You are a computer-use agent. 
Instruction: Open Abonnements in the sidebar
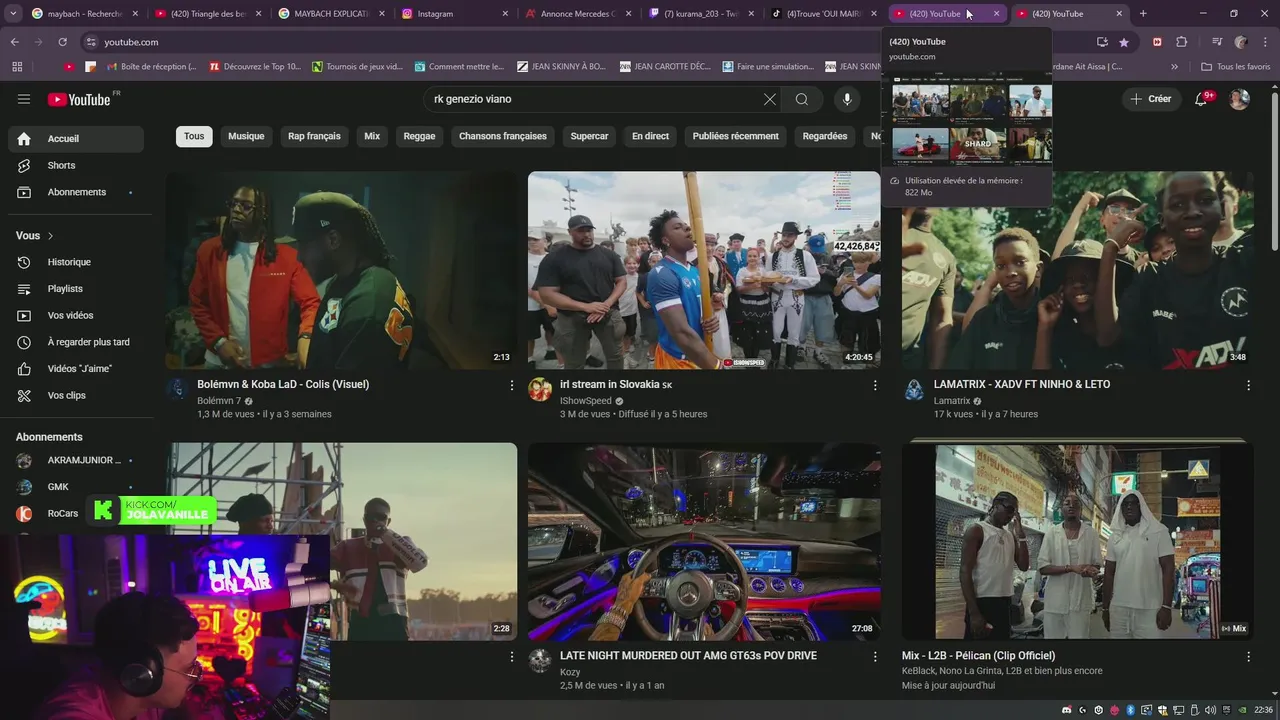pos(76,192)
